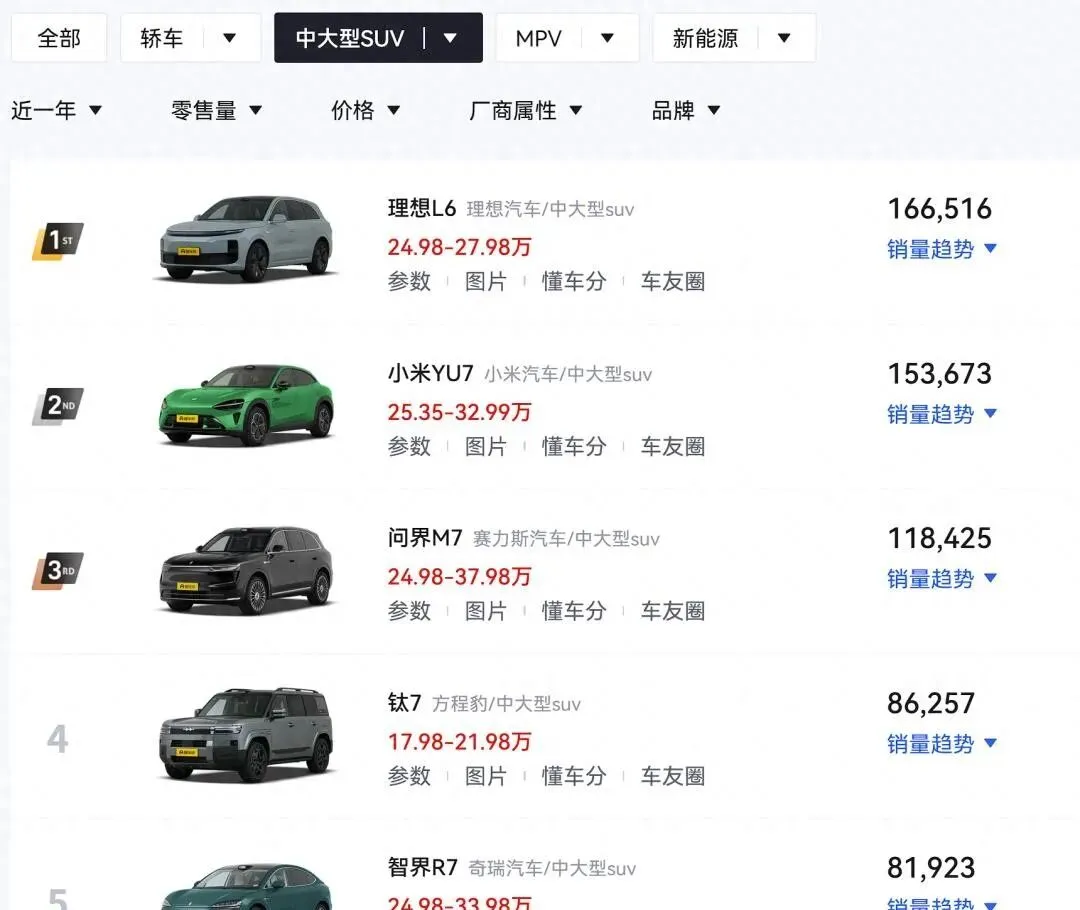Expand 销量趋势 for 理想L6
1080x910 pixels.
coord(942,249)
